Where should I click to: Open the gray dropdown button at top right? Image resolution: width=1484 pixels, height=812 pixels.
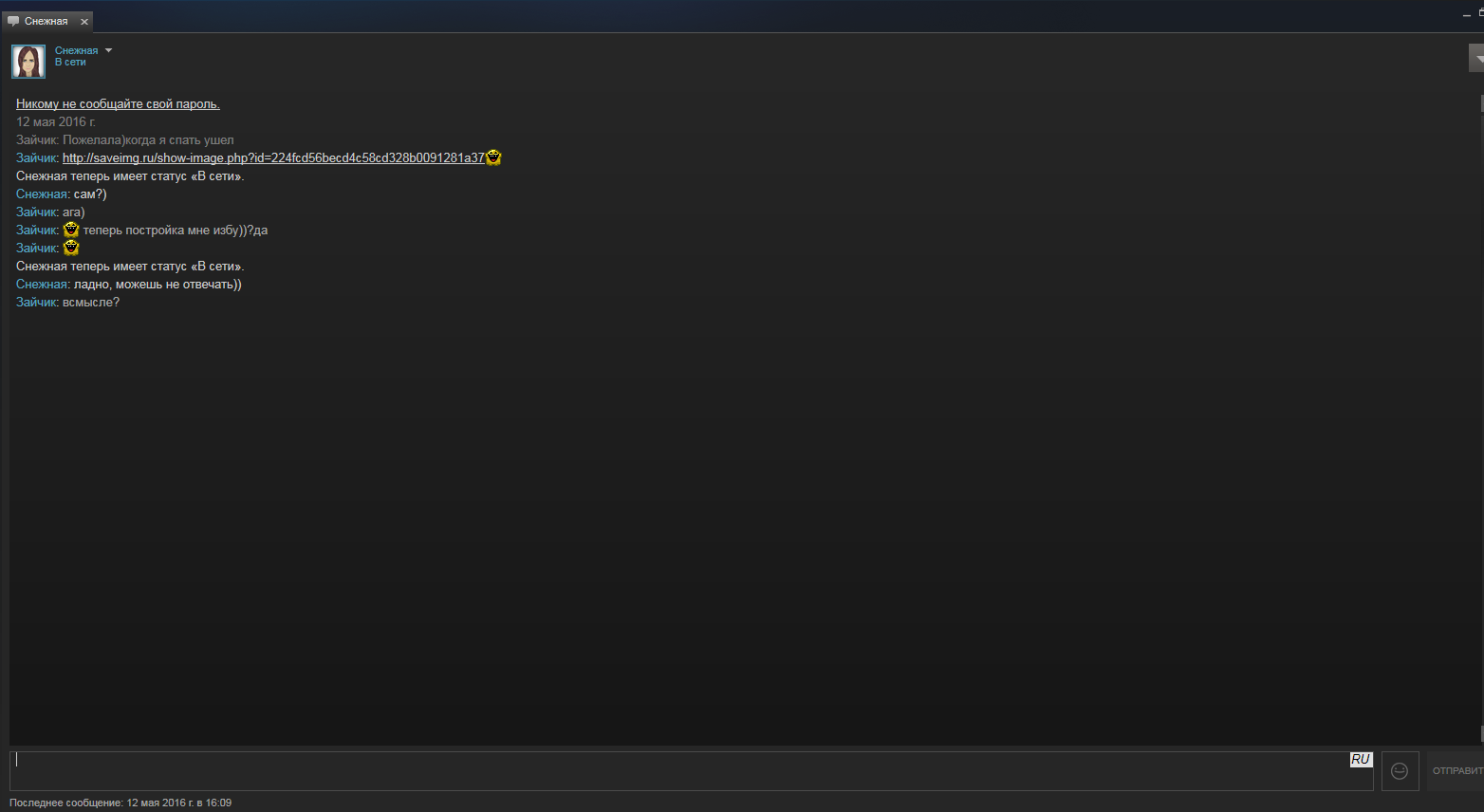[x=1476, y=58]
